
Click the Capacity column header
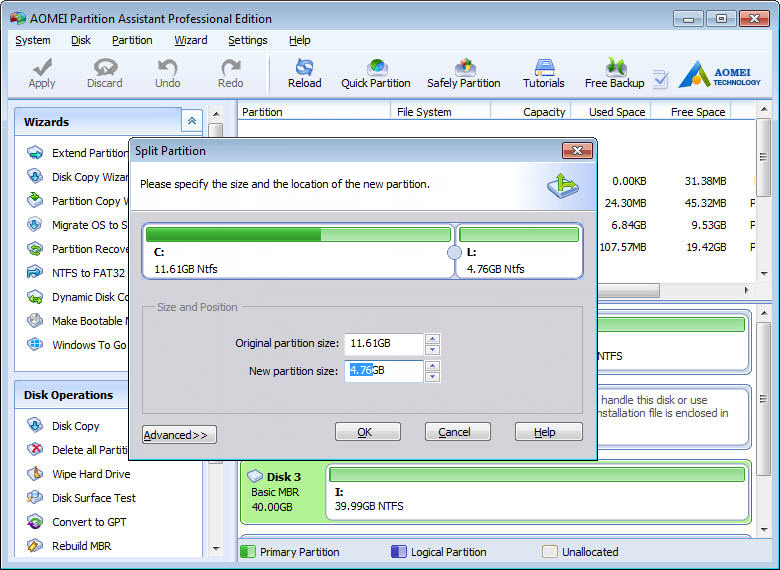click(531, 112)
